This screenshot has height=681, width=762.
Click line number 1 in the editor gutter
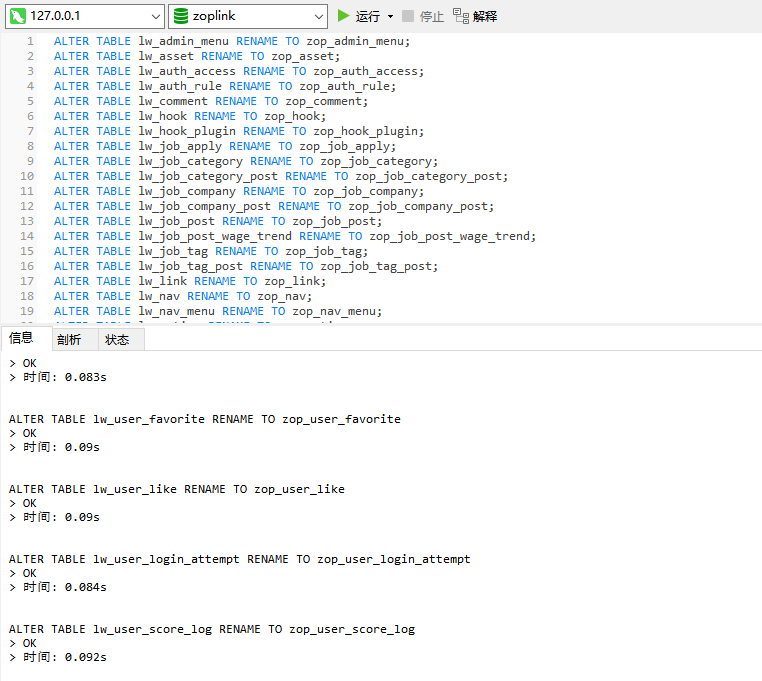(x=30, y=41)
